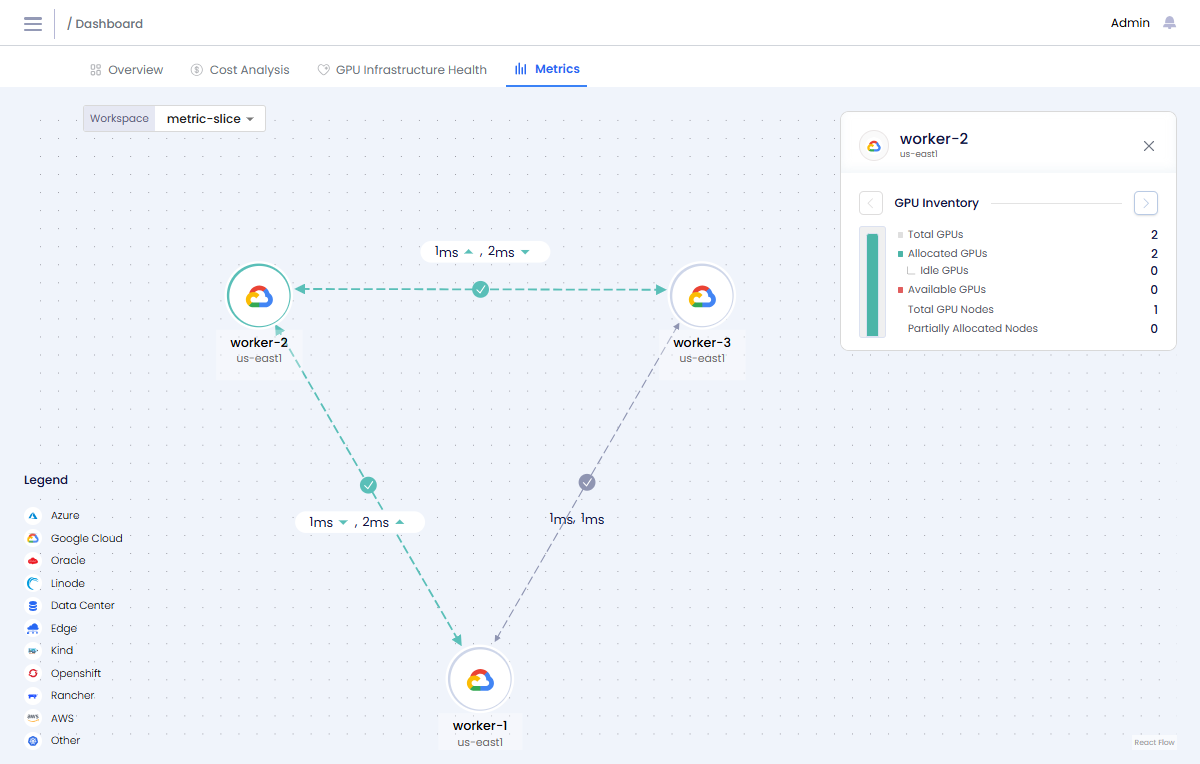
Task: Click the Google Cloud legend entry
Action: [x=86, y=538]
